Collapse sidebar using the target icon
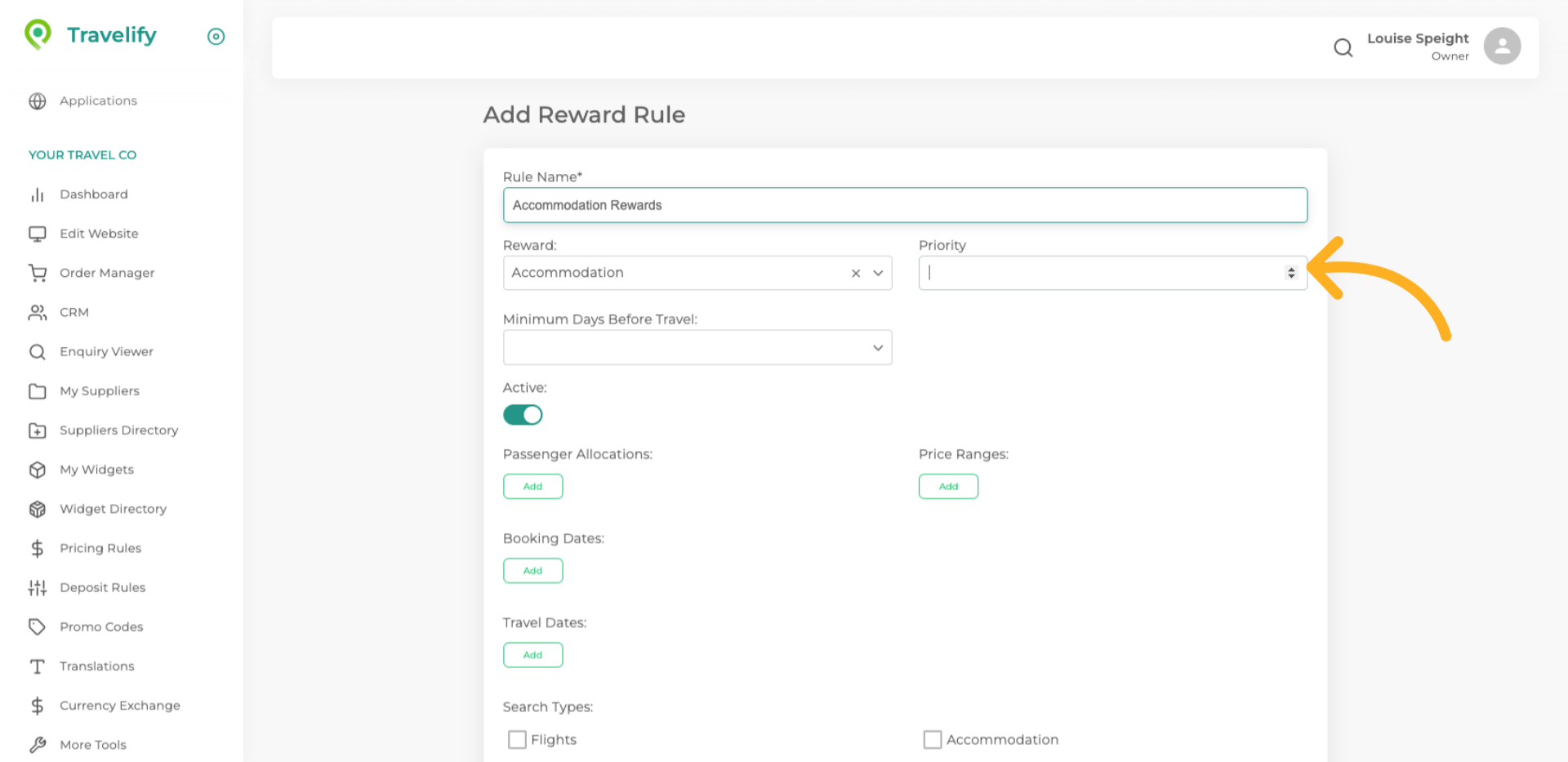Viewport: 1568px width, 762px height. 216,37
